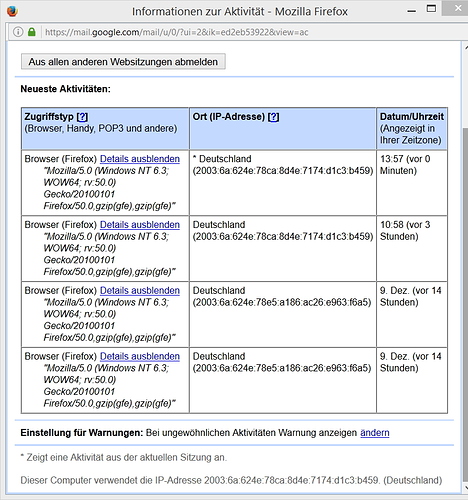Click the 'Neueste Aktivitäten:' heading

65,89
